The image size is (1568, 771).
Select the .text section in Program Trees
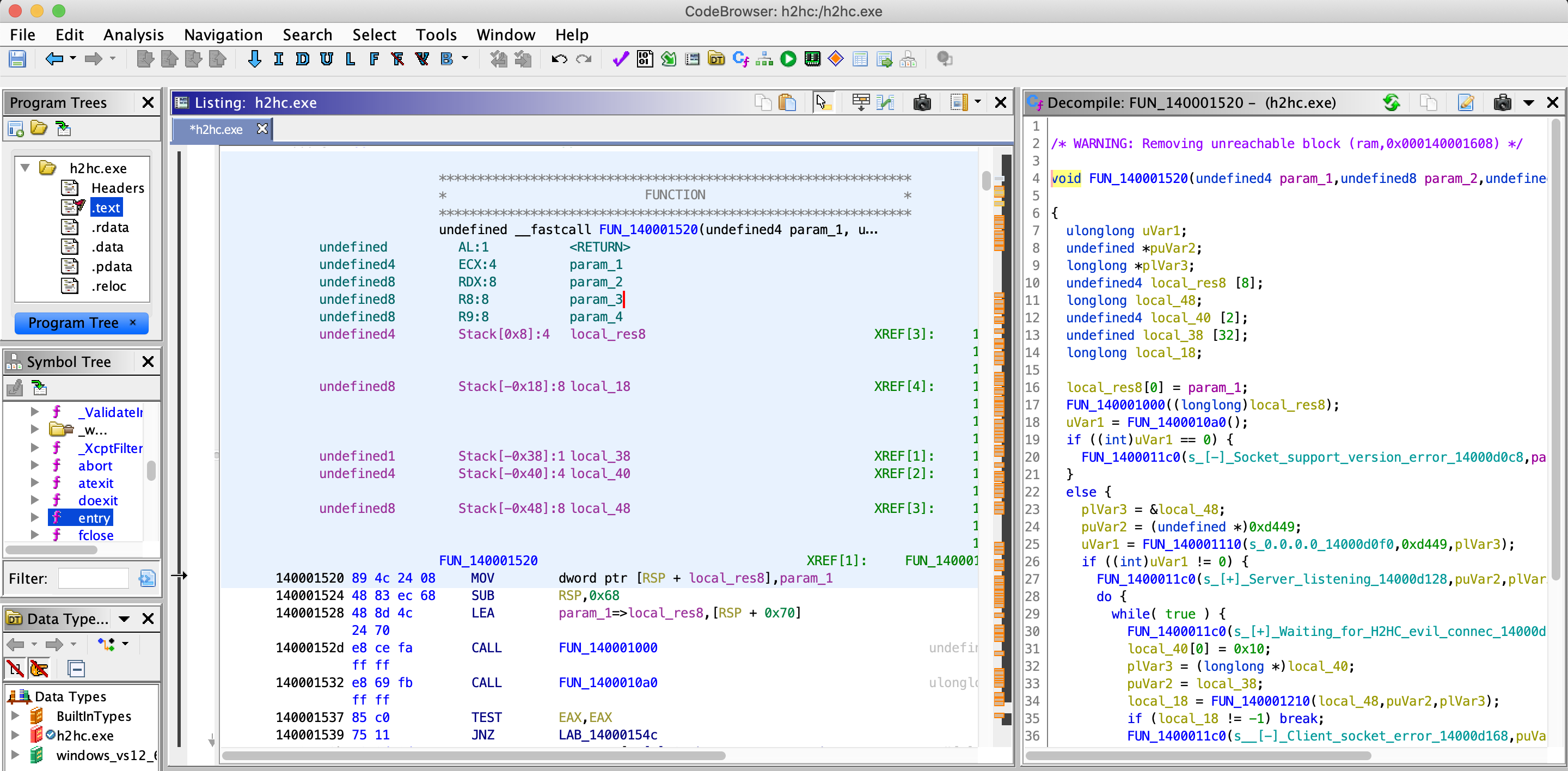pos(107,207)
